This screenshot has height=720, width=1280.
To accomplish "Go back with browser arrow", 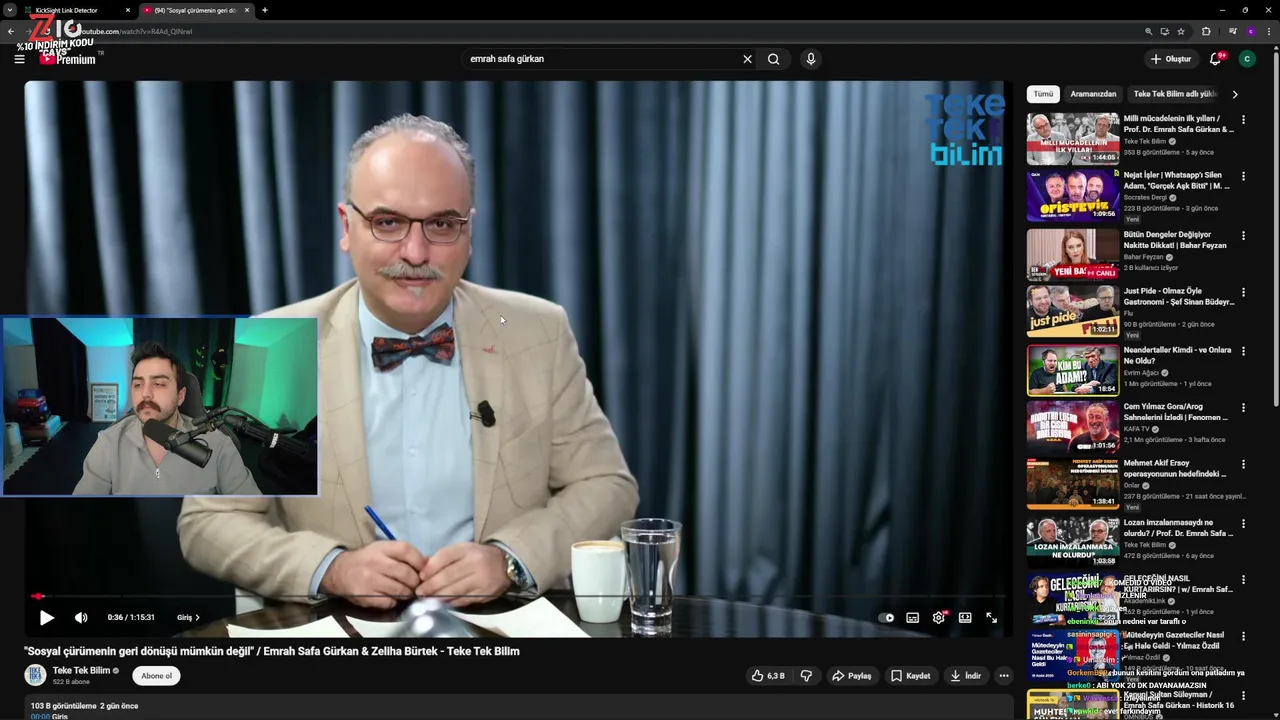I will (10, 31).
